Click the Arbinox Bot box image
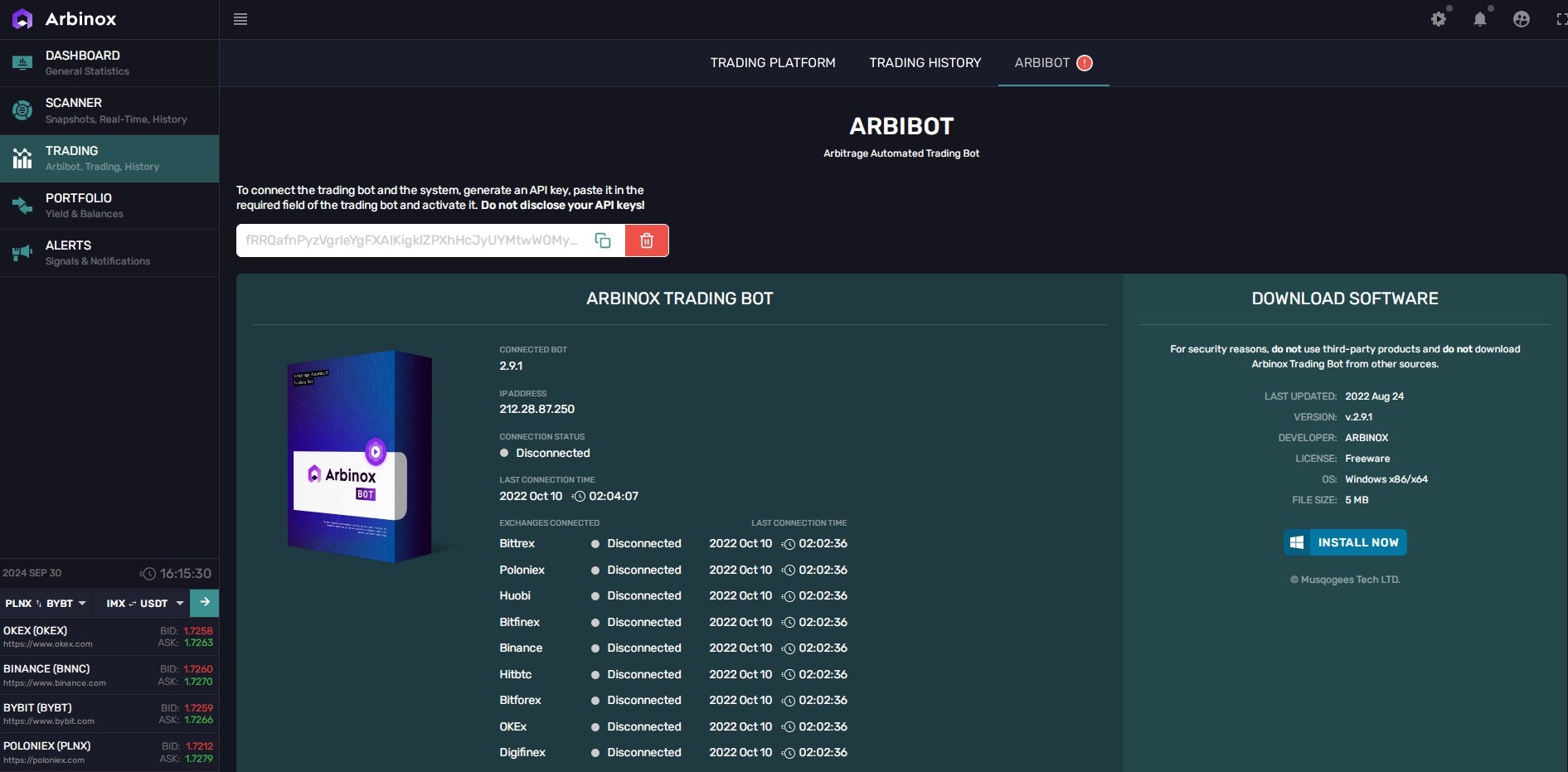1568x772 pixels. click(360, 456)
